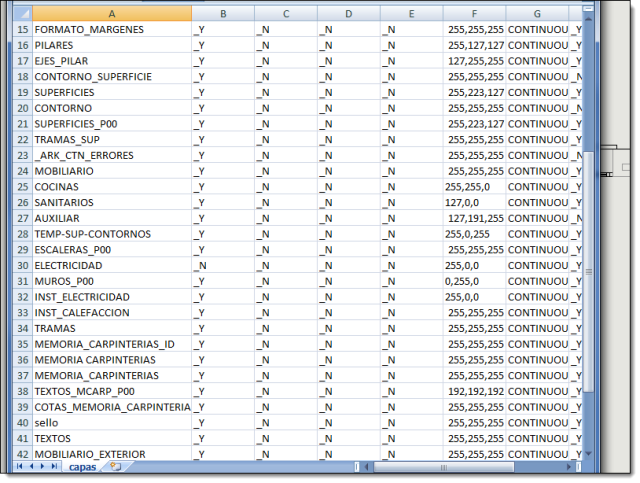Click cell ELECTRICIDAD in row 30
640x483 pixels.
[112, 265]
